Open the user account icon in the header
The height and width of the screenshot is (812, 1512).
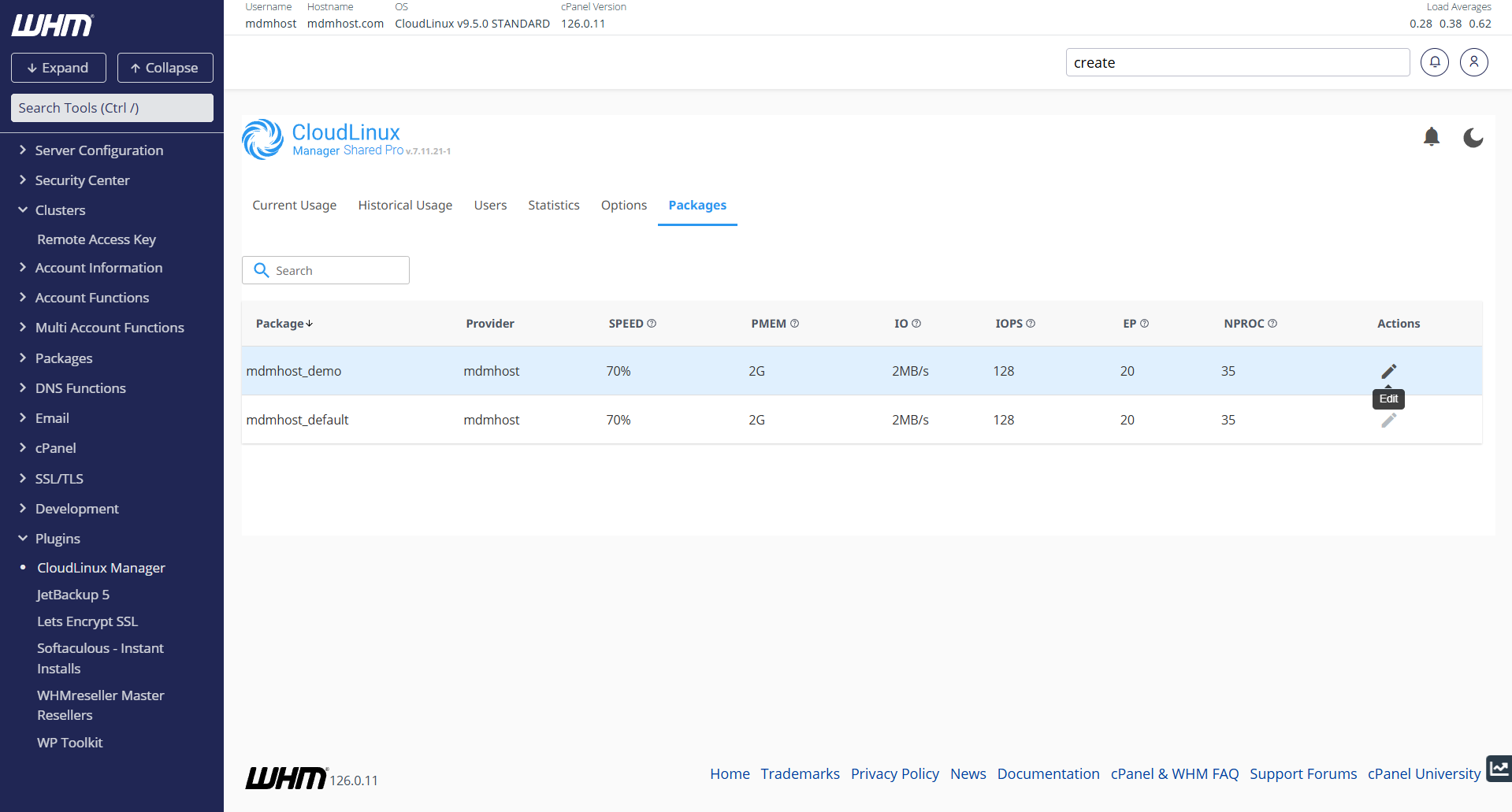pyautogui.click(x=1473, y=62)
